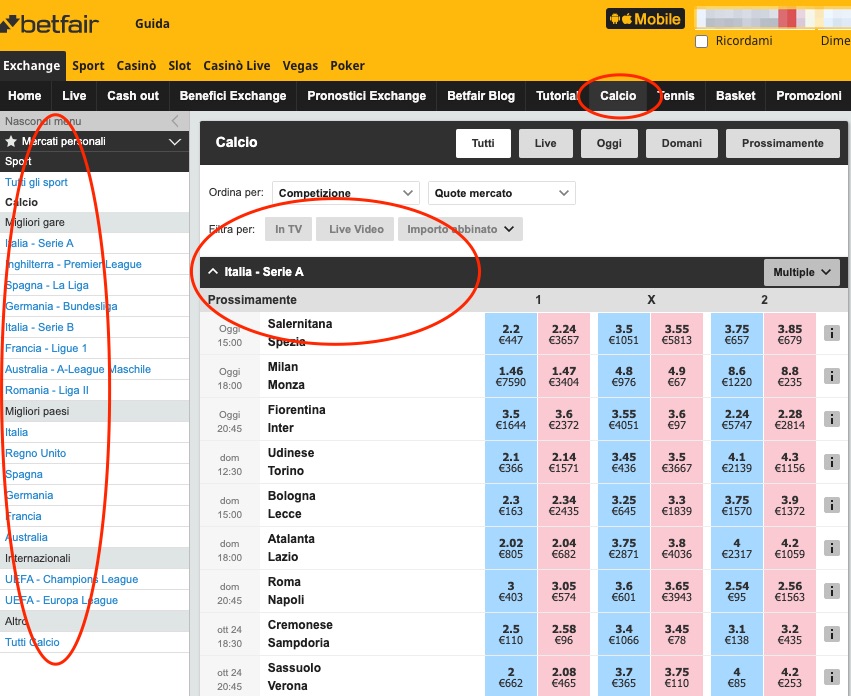The height and width of the screenshot is (696, 851).
Task: Select the Live time filter button
Action: (545, 143)
